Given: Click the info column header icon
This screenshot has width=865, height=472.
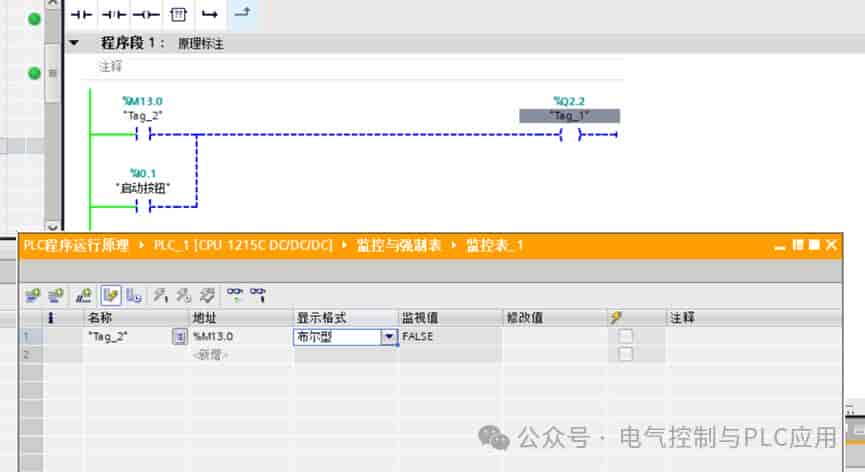Looking at the screenshot, I should click(x=51, y=318).
